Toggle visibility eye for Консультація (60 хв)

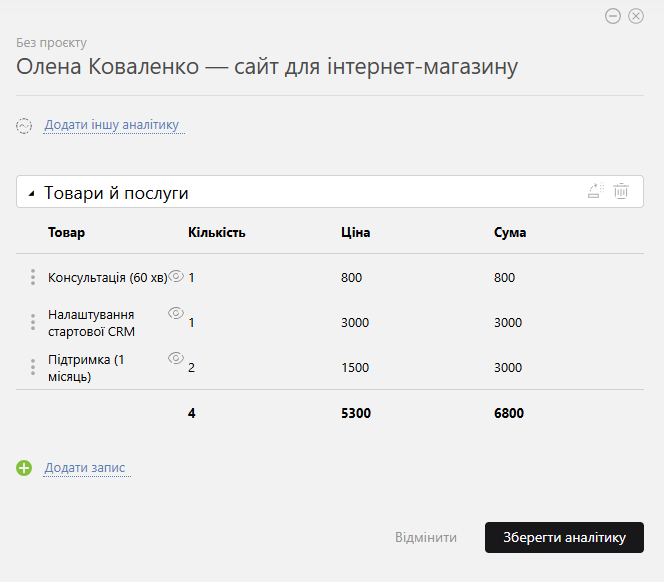pyautogui.click(x=176, y=276)
